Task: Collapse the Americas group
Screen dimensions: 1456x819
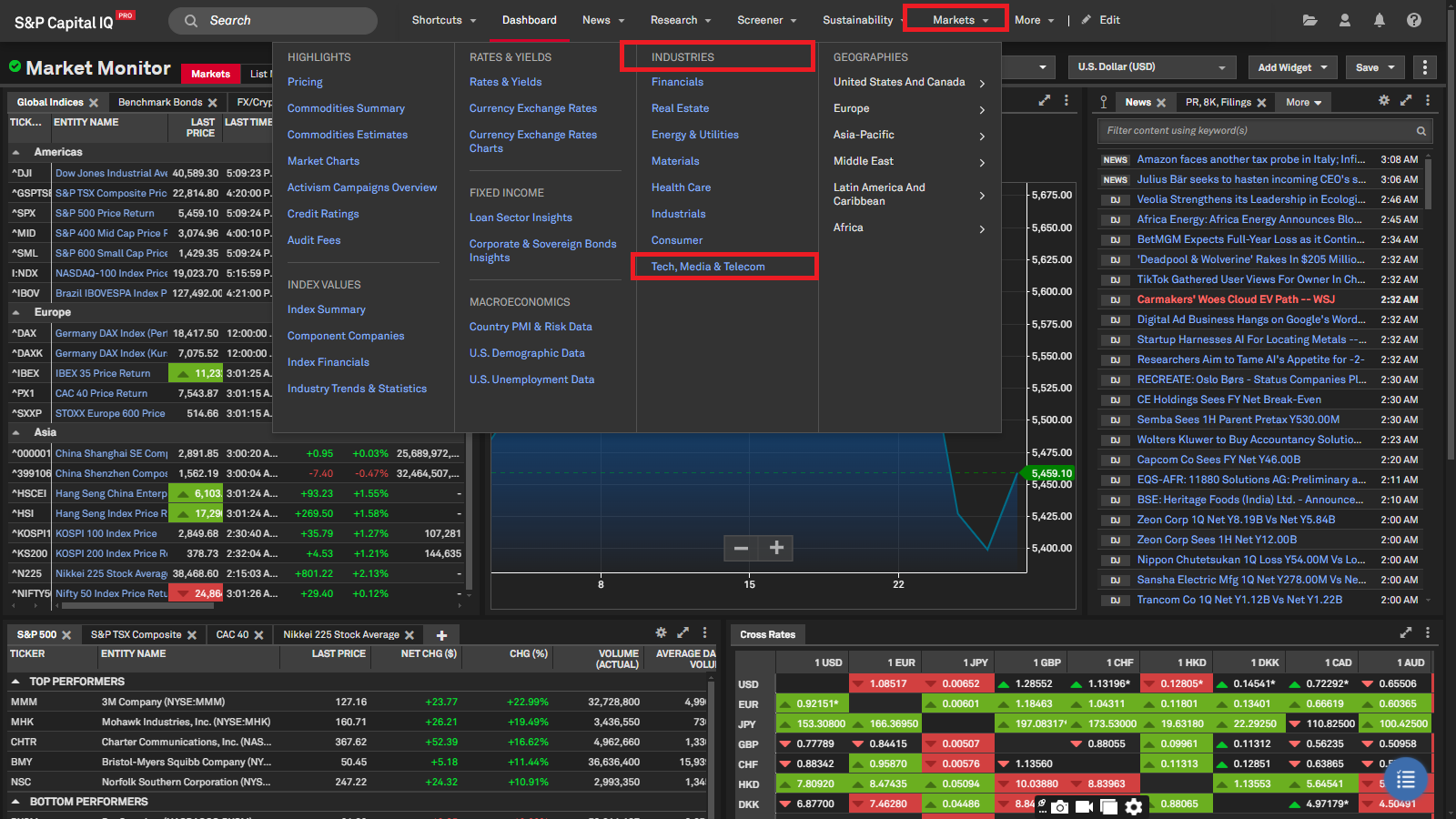Action: click(16, 153)
